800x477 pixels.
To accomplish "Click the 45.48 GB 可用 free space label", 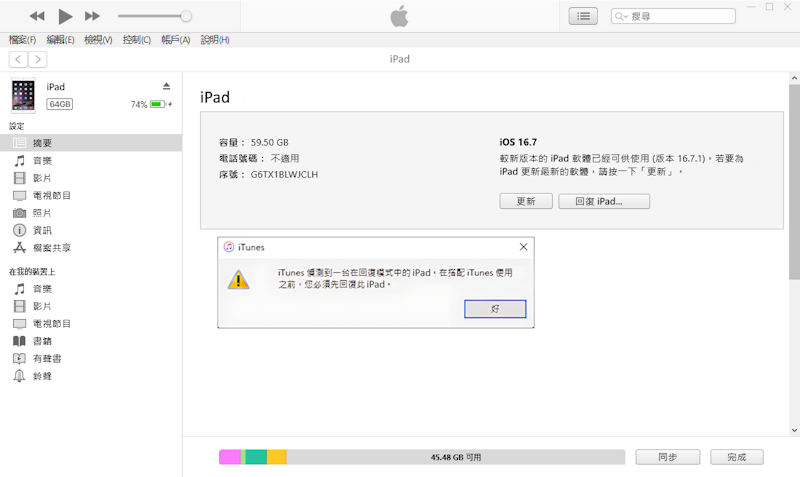I will (456, 457).
